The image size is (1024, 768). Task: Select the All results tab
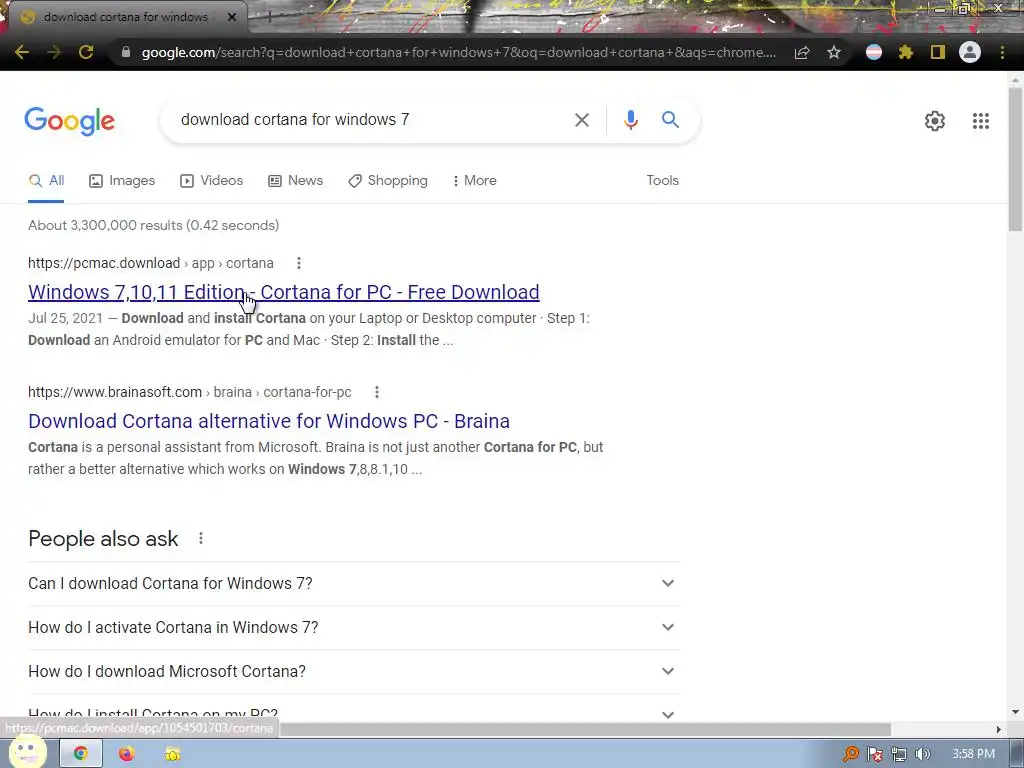(46, 180)
